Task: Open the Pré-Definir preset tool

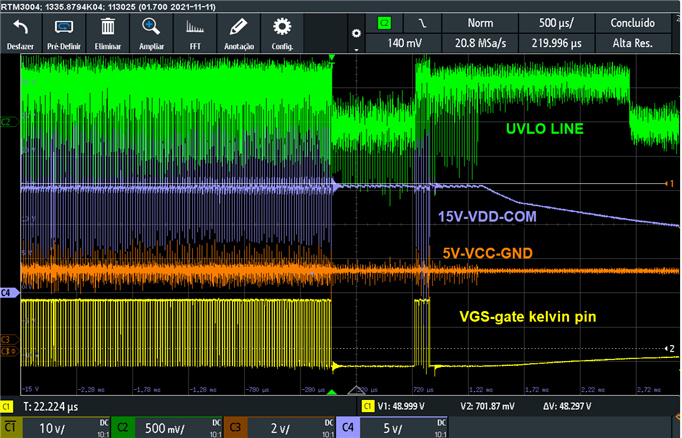Action: click(x=64, y=34)
